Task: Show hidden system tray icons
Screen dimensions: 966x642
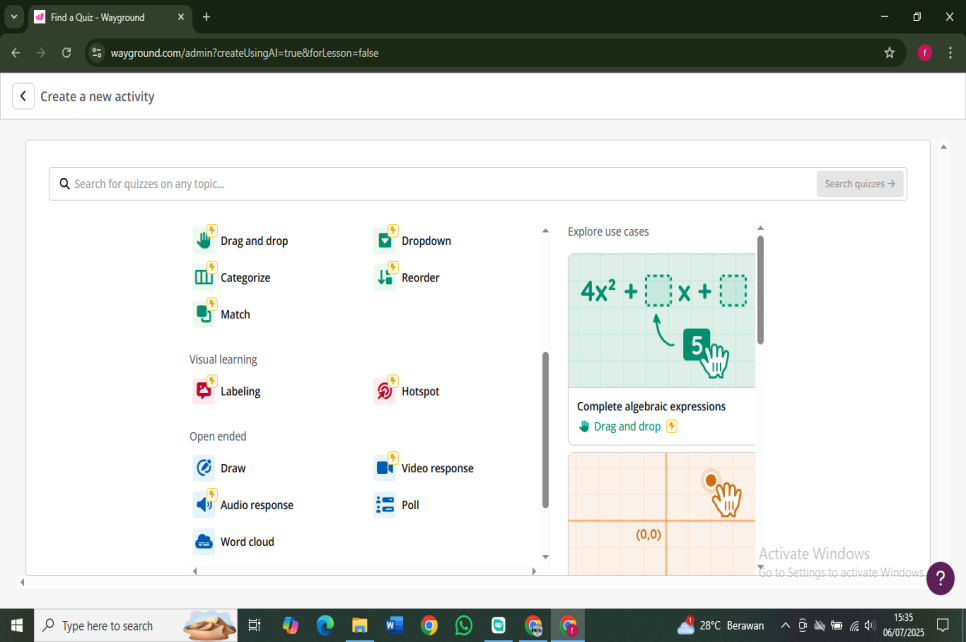Action: [784, 626]
